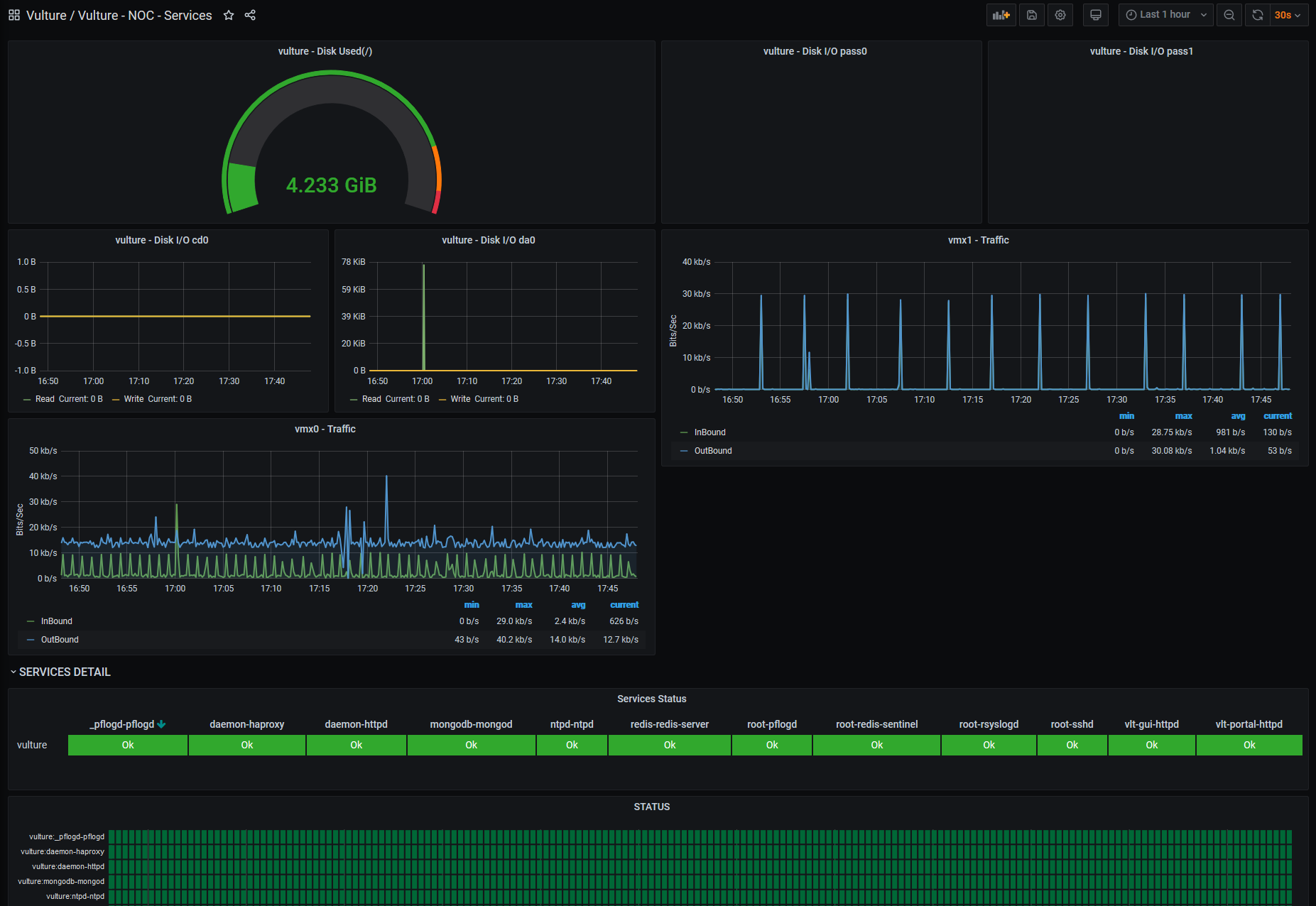Cycle view mode with monitor icon
Screen dimensions: 1316x906
click(x=1096, y=15)
